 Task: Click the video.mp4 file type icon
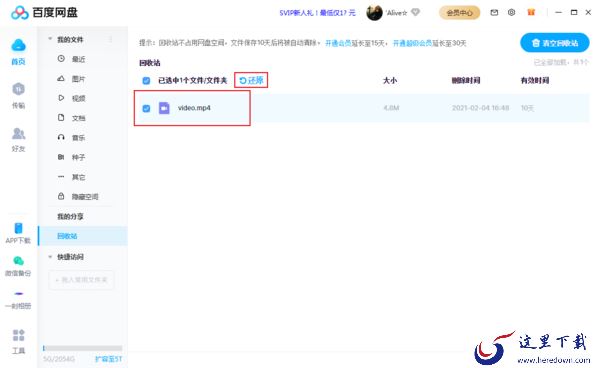164,108
